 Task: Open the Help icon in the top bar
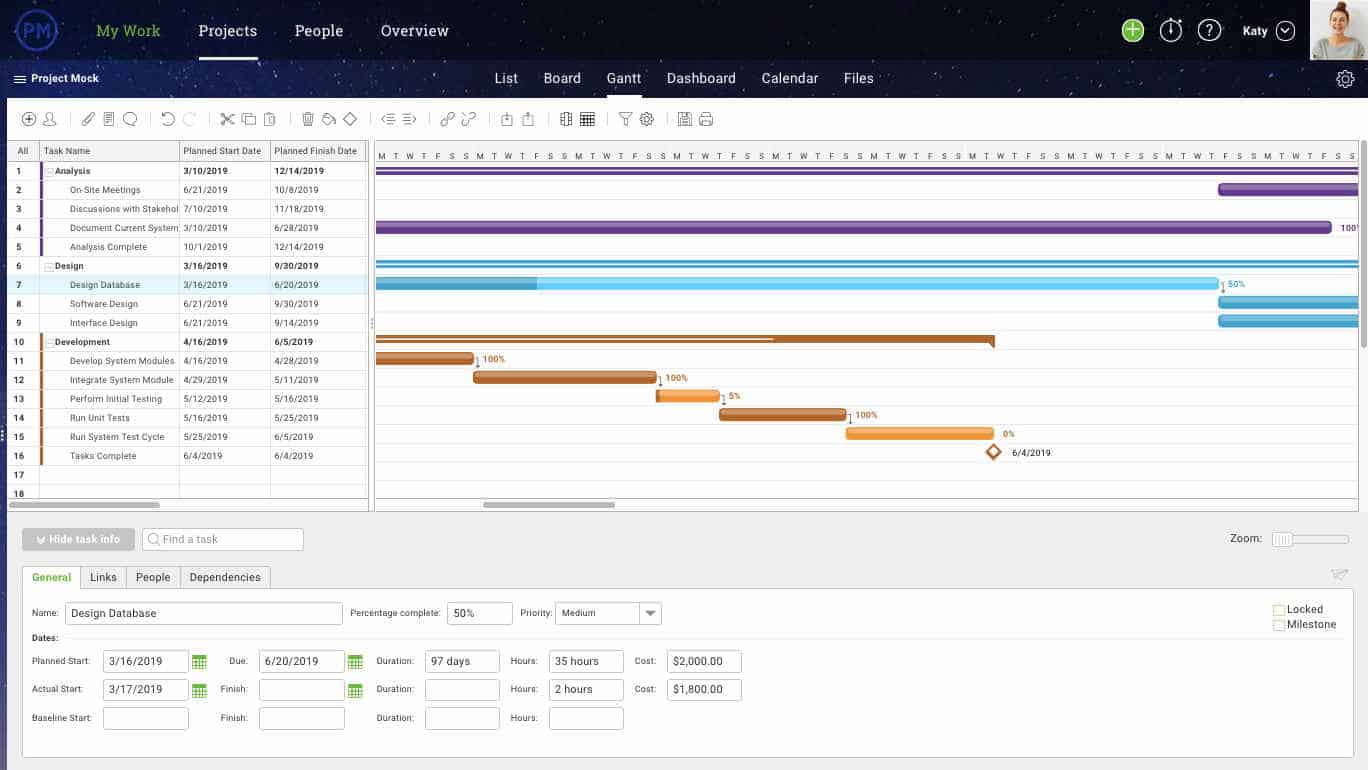click(x=1209, y=30)
